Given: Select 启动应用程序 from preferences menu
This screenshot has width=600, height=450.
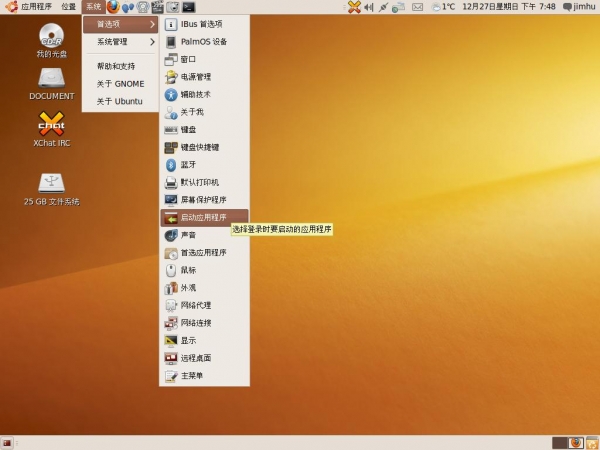Looking at the screenshot, I should [x=204, y=218].
